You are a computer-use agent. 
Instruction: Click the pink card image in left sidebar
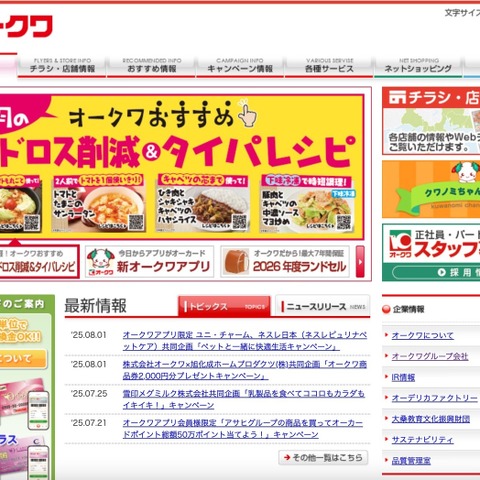click(x=22, y=397)
